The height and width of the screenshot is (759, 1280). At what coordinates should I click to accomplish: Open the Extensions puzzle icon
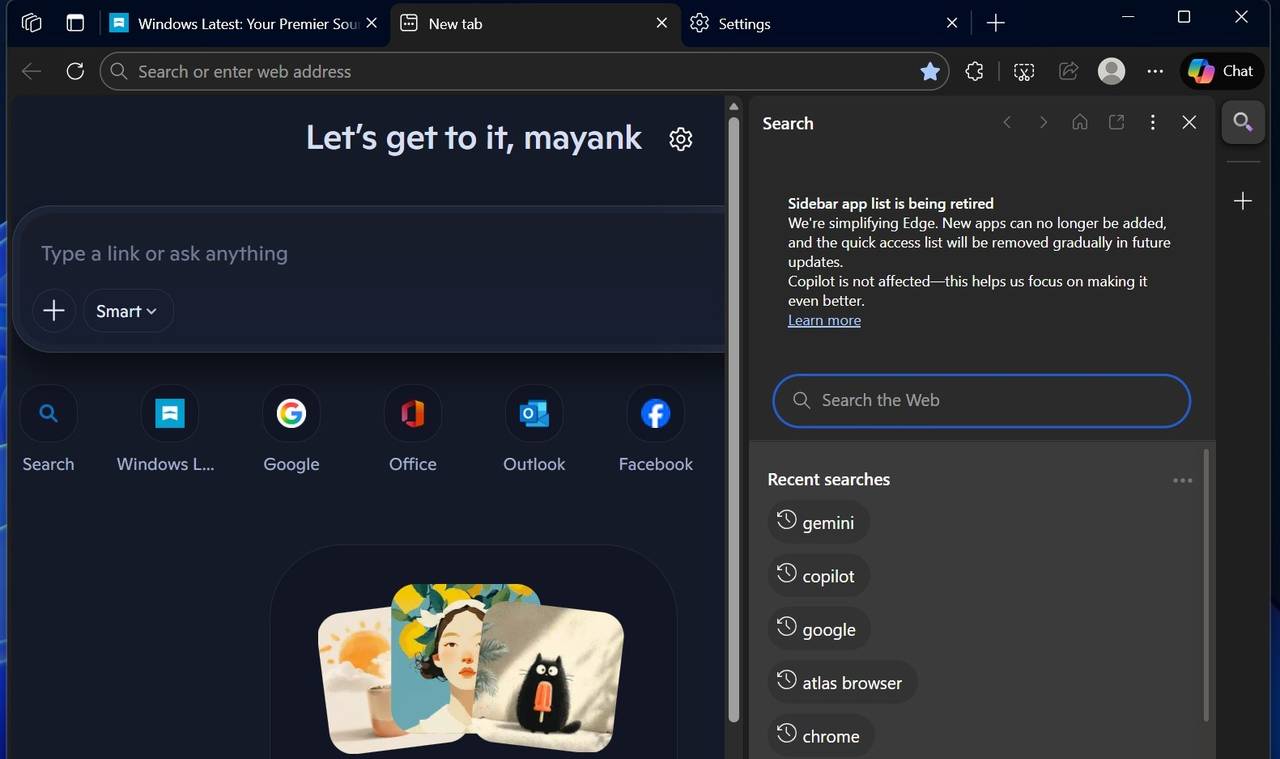pos(974,71)
